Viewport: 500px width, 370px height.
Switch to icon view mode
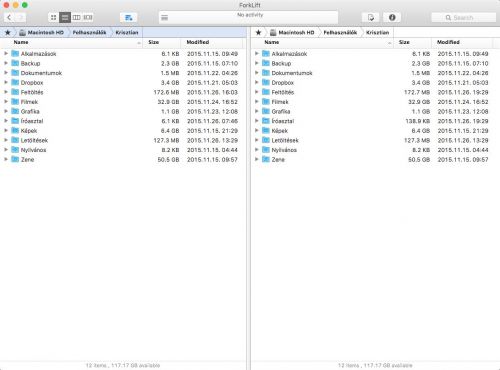53,17
